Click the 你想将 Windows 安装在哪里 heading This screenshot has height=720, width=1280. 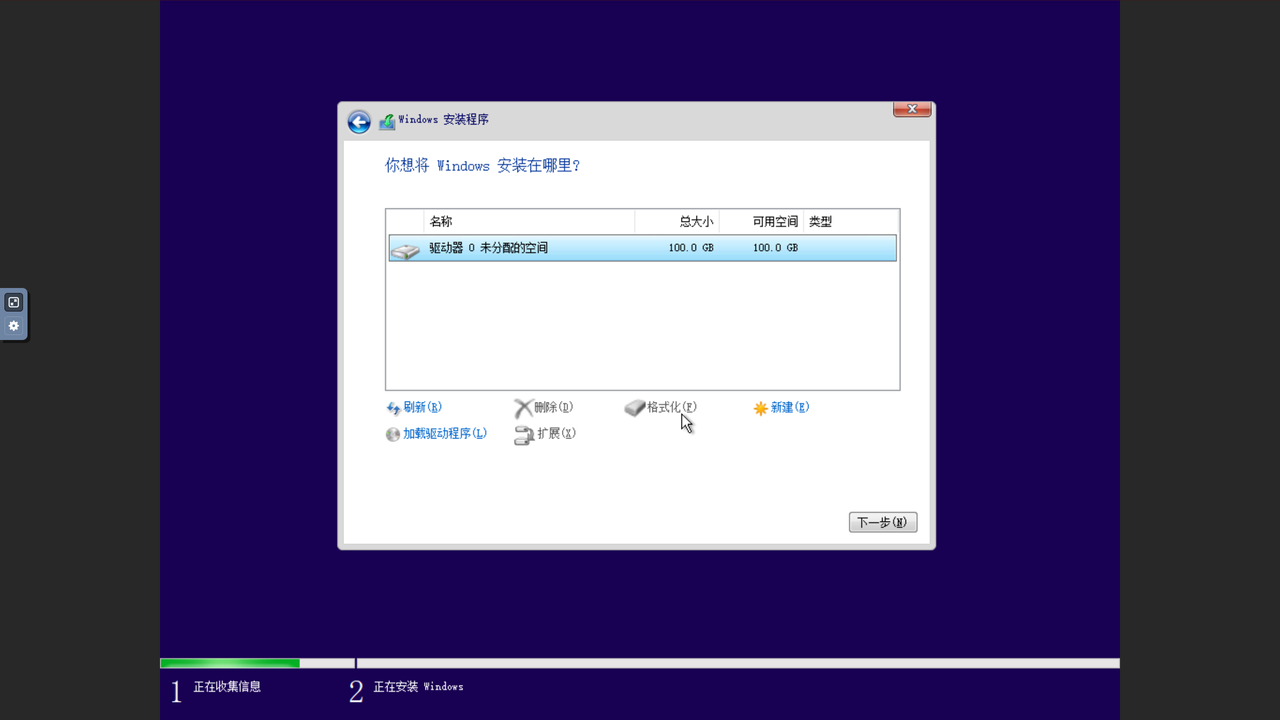point(483,166)
